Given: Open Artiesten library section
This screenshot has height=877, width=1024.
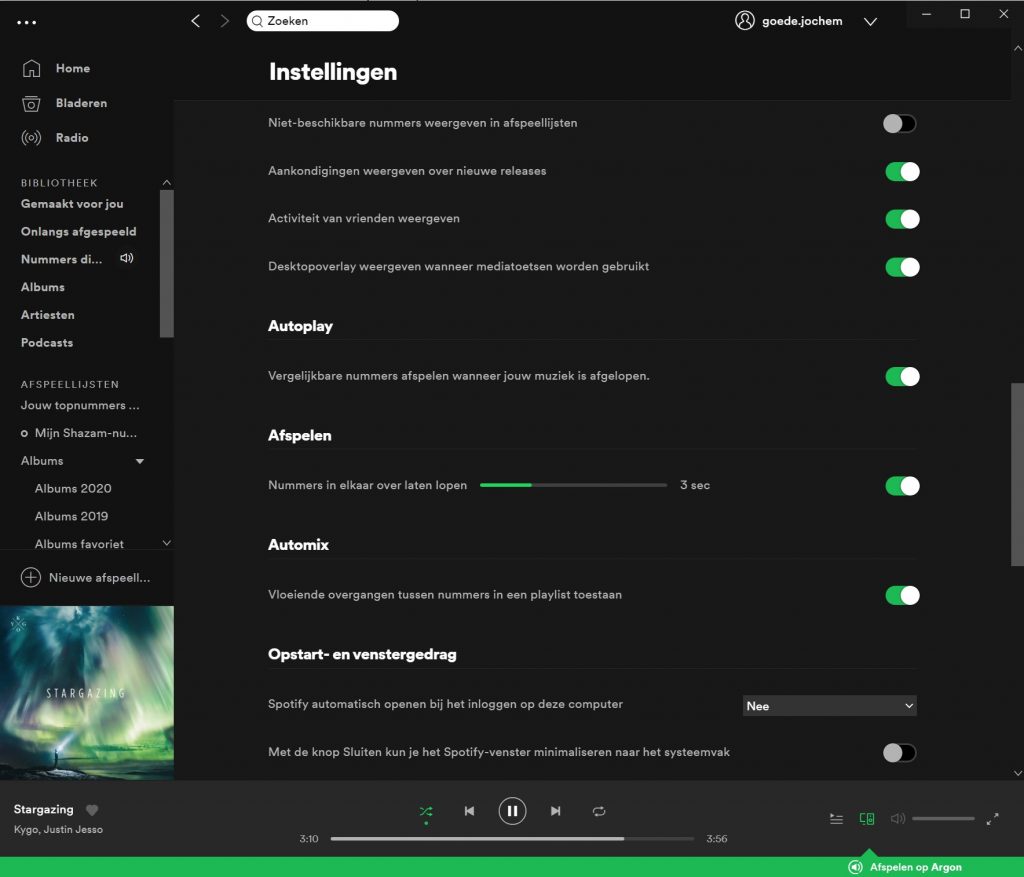Looking at the screenshot, I should pyautogui.click(x=48, y=315).
